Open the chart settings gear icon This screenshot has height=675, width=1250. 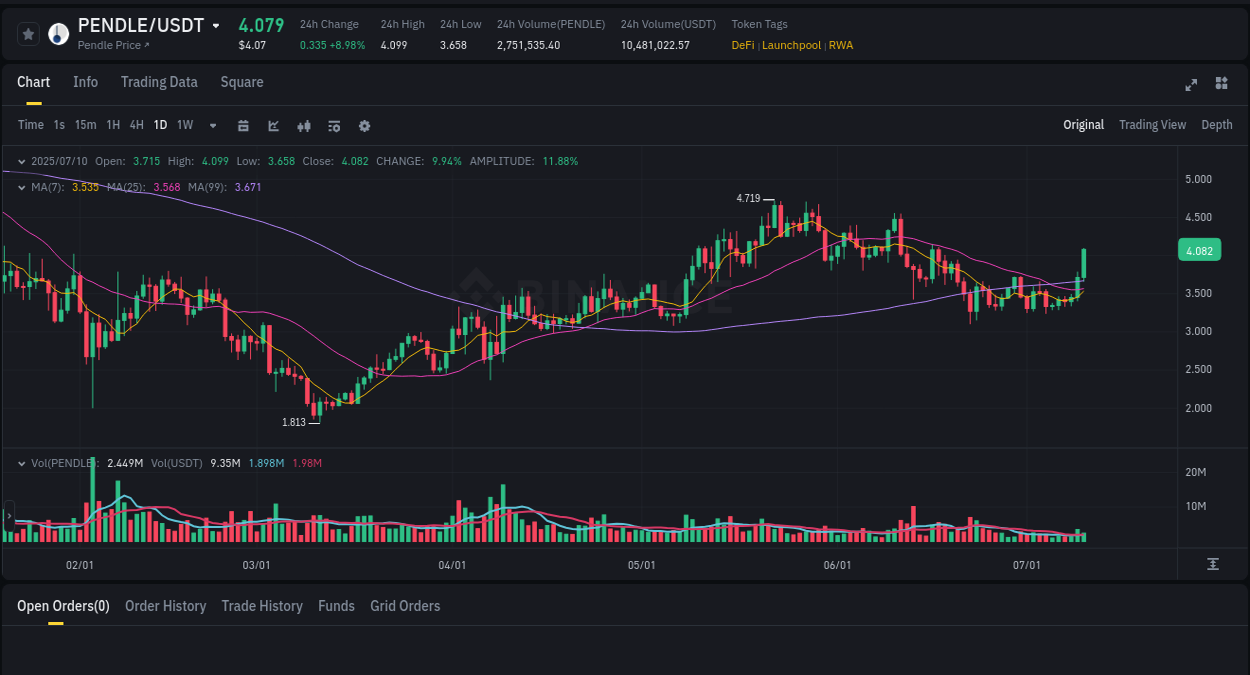pyautogui.click(x=364, y=125)
